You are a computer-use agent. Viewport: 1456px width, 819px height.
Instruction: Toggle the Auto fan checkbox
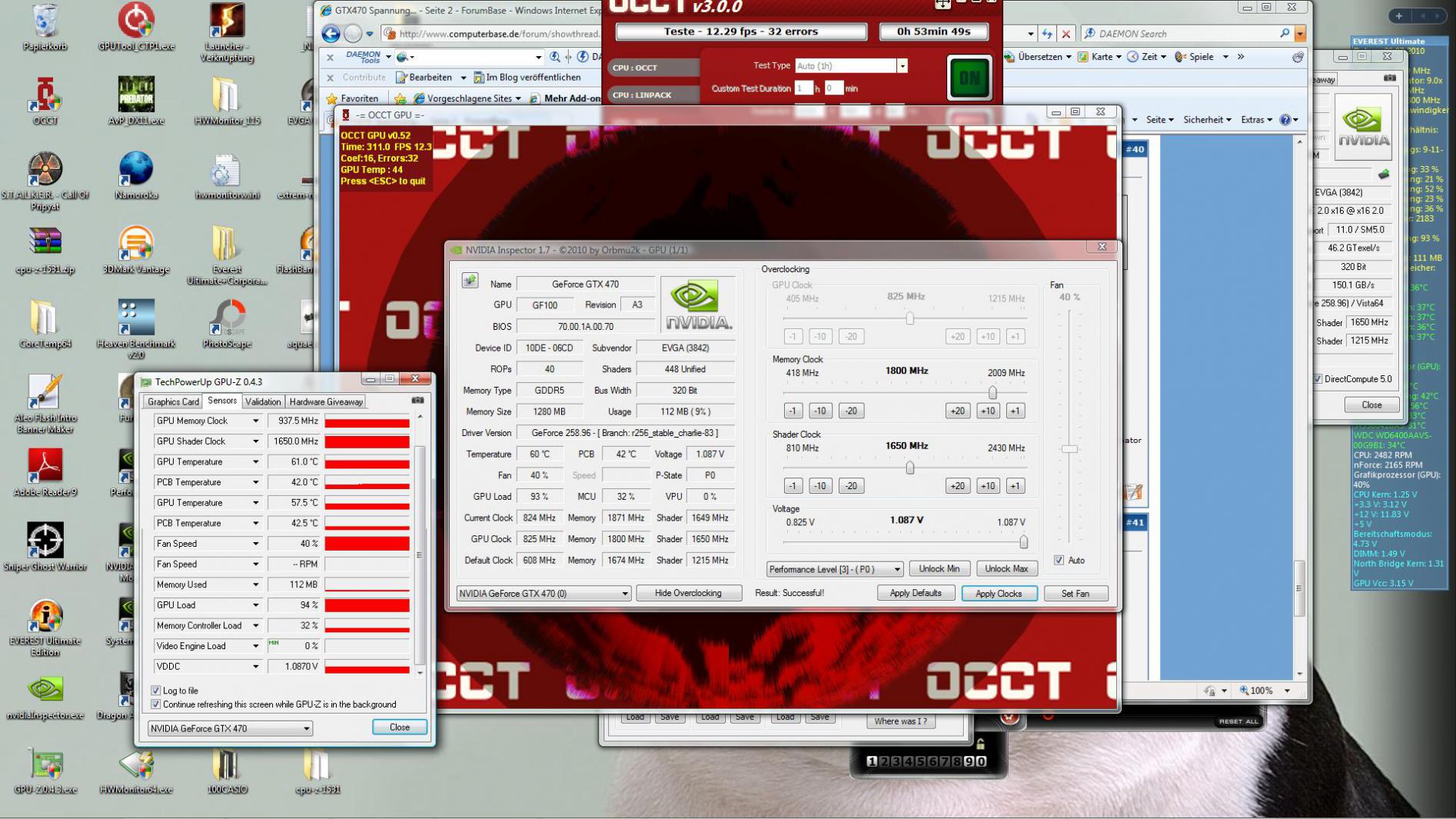tap(1059, 560)
